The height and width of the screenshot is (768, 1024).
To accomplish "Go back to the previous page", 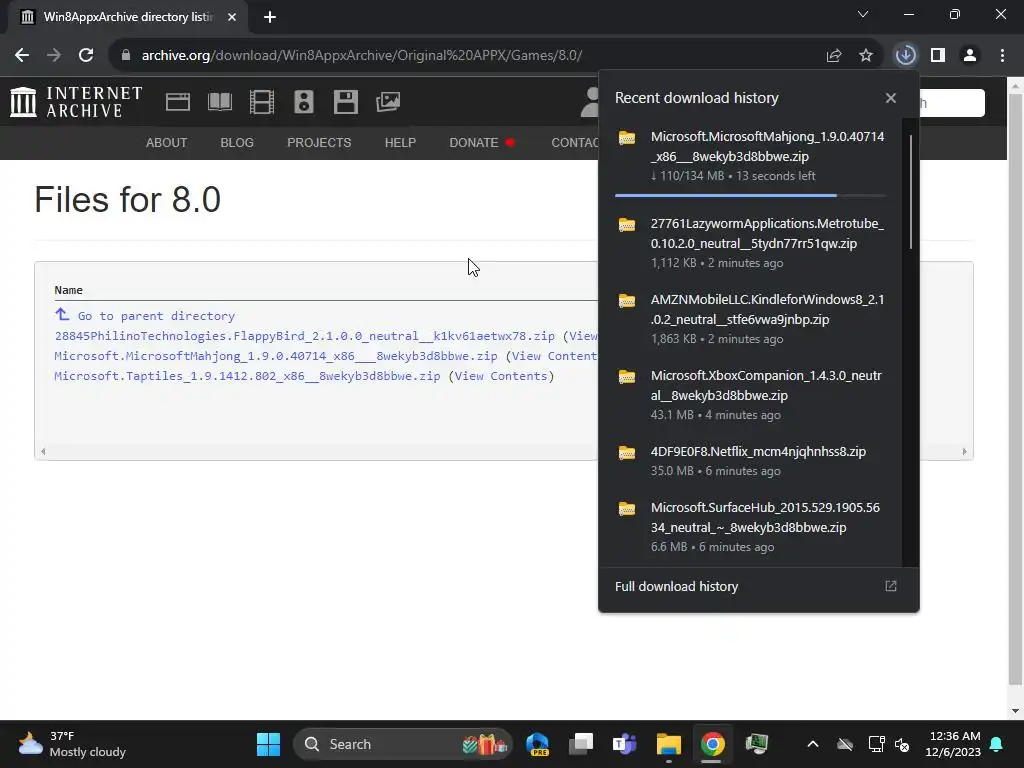I will point(22,55).
